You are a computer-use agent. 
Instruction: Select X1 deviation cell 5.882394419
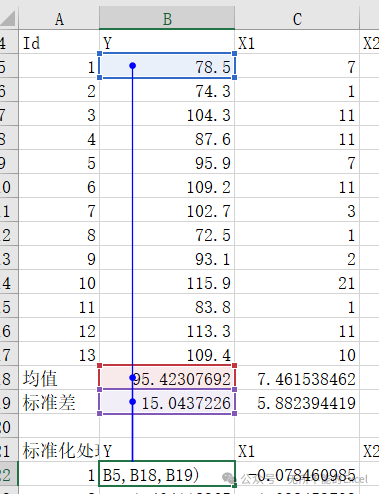(297, 402)
